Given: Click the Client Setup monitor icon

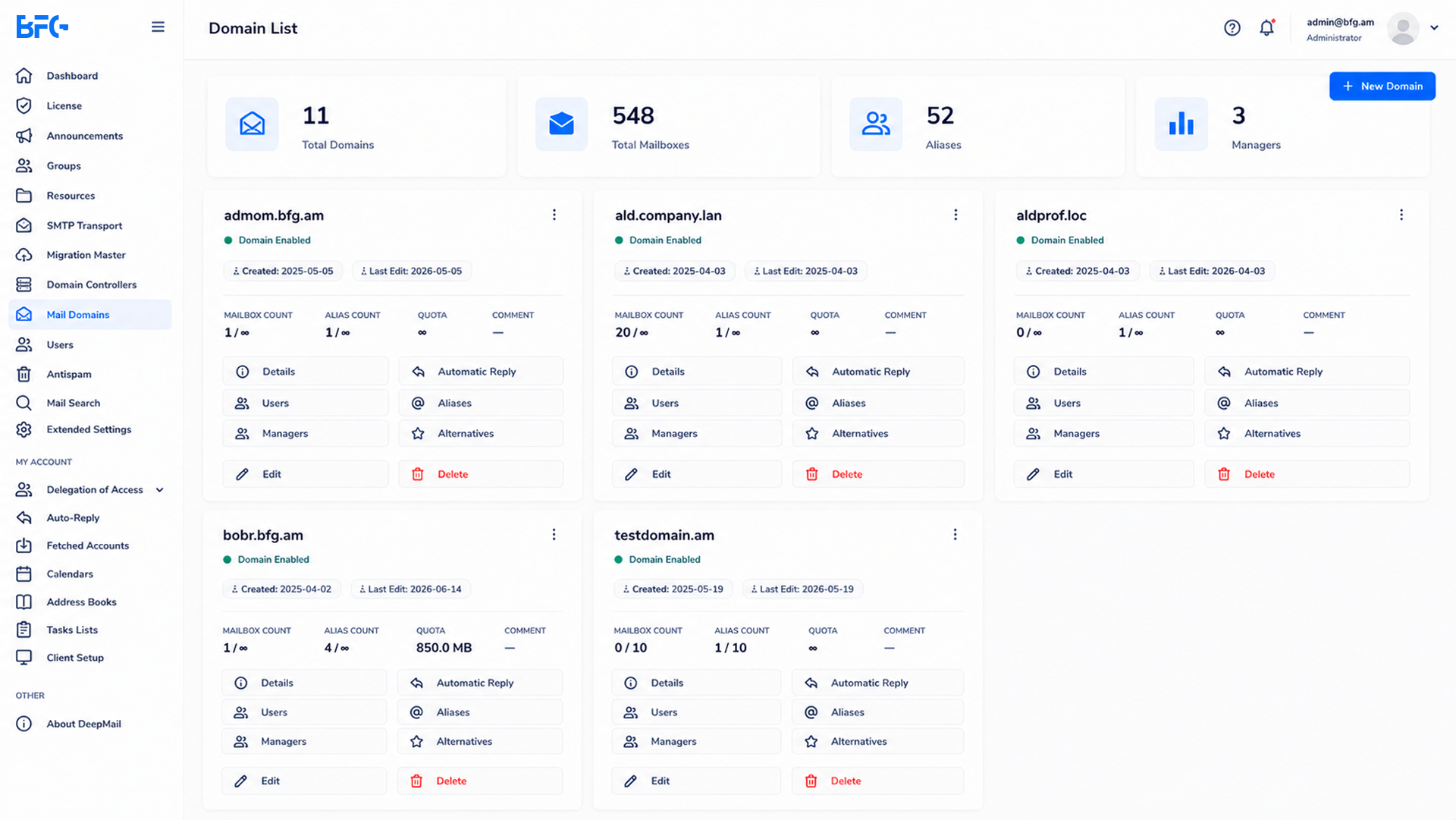Looking at the screenshot, I should coord(24,658).
